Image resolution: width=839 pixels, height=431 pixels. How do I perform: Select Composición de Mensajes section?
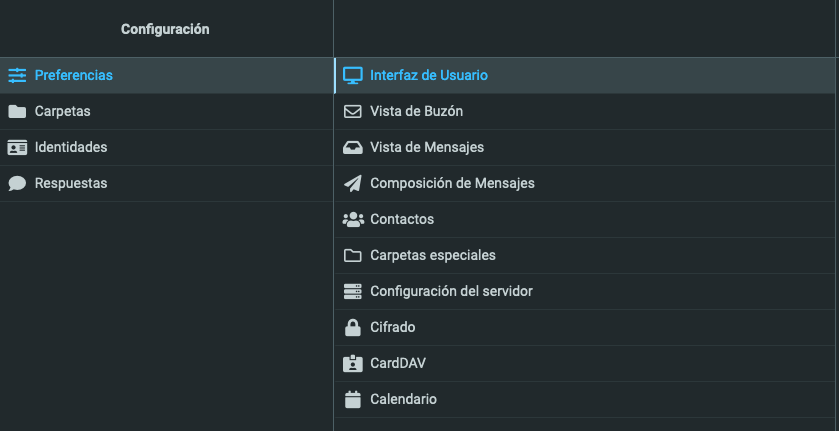pyautogui.click(x=584, y=184)
